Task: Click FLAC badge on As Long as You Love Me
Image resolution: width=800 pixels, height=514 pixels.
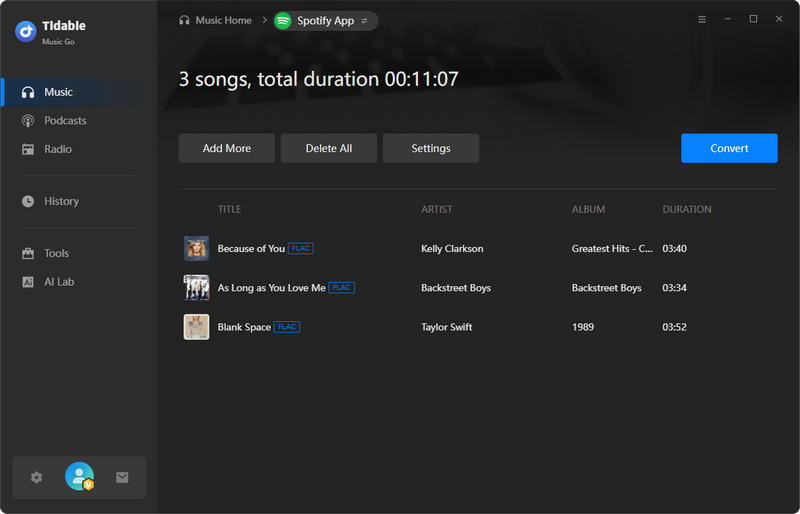Action: pos(342,288)
